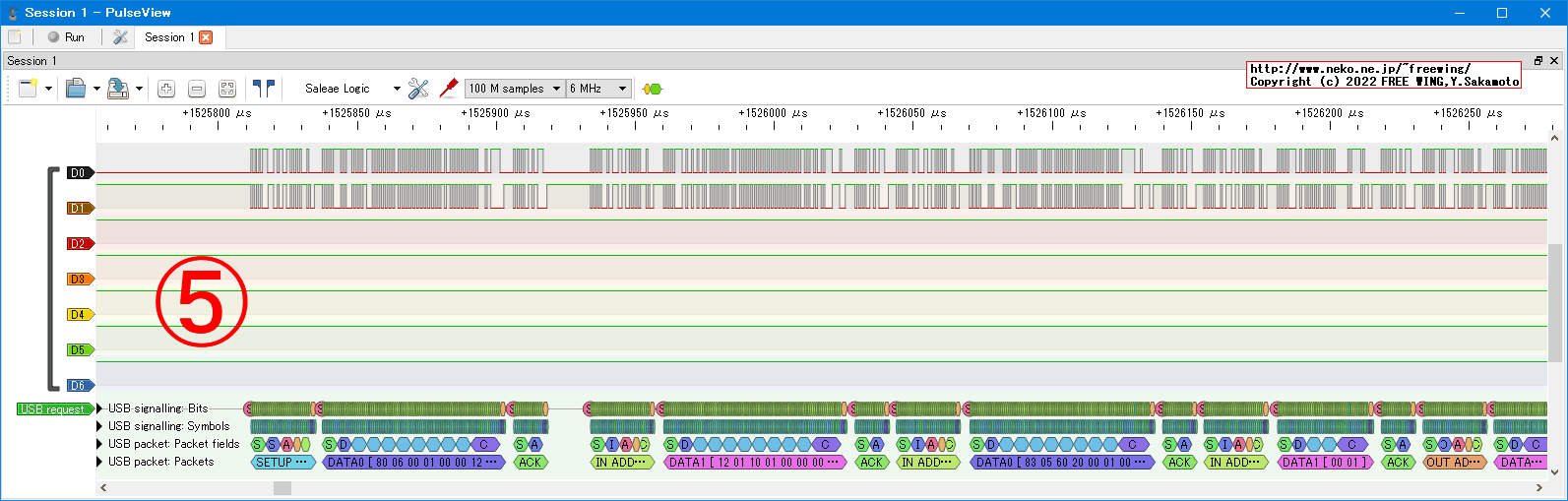
Task: Click the zoom-to-fit icon
Action: pos(227,89)
